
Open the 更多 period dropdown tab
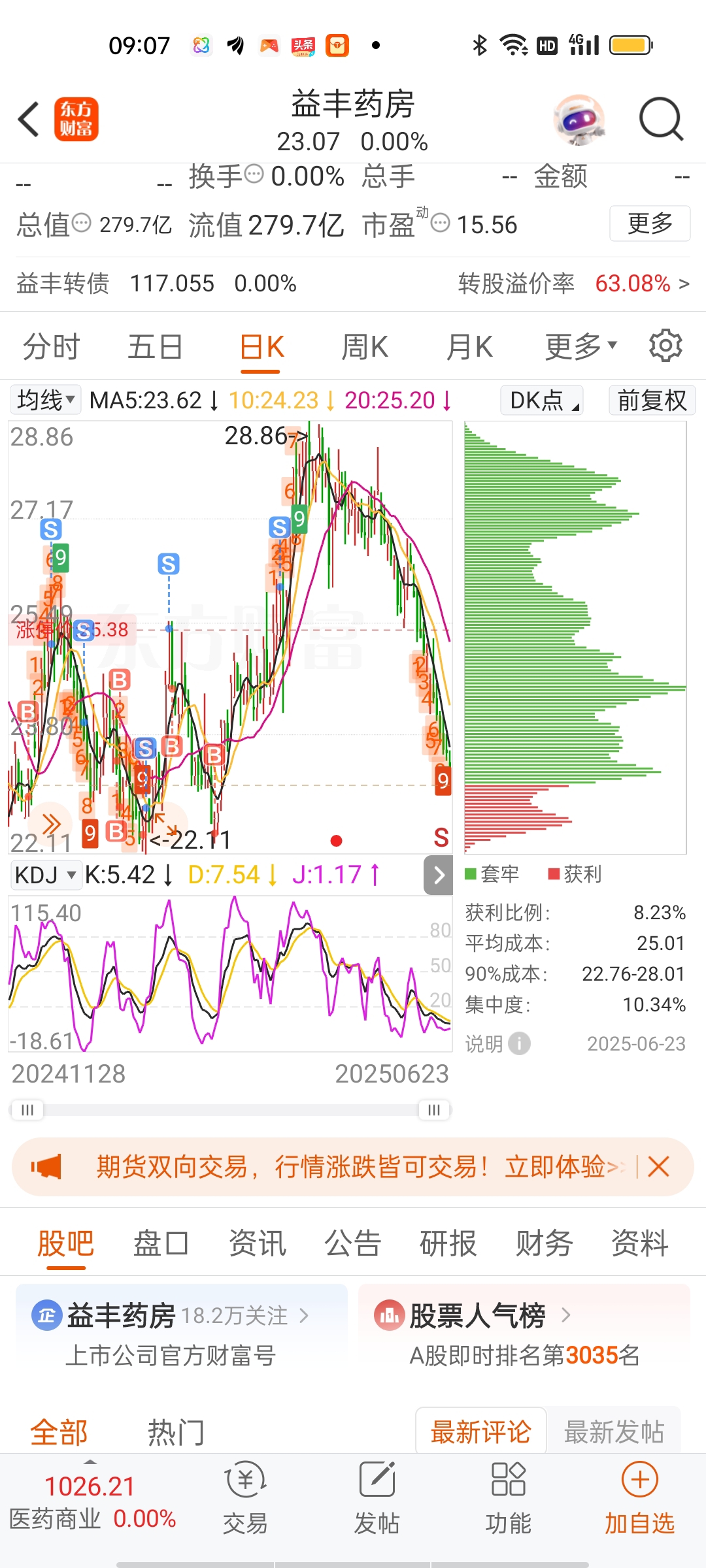pyautogui.click(x=580, y=346)
